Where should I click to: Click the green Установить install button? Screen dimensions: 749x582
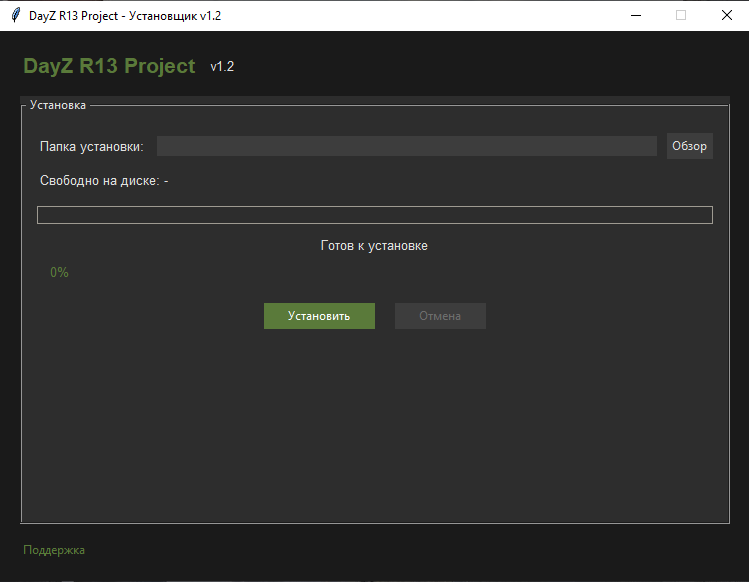[319, 316]
